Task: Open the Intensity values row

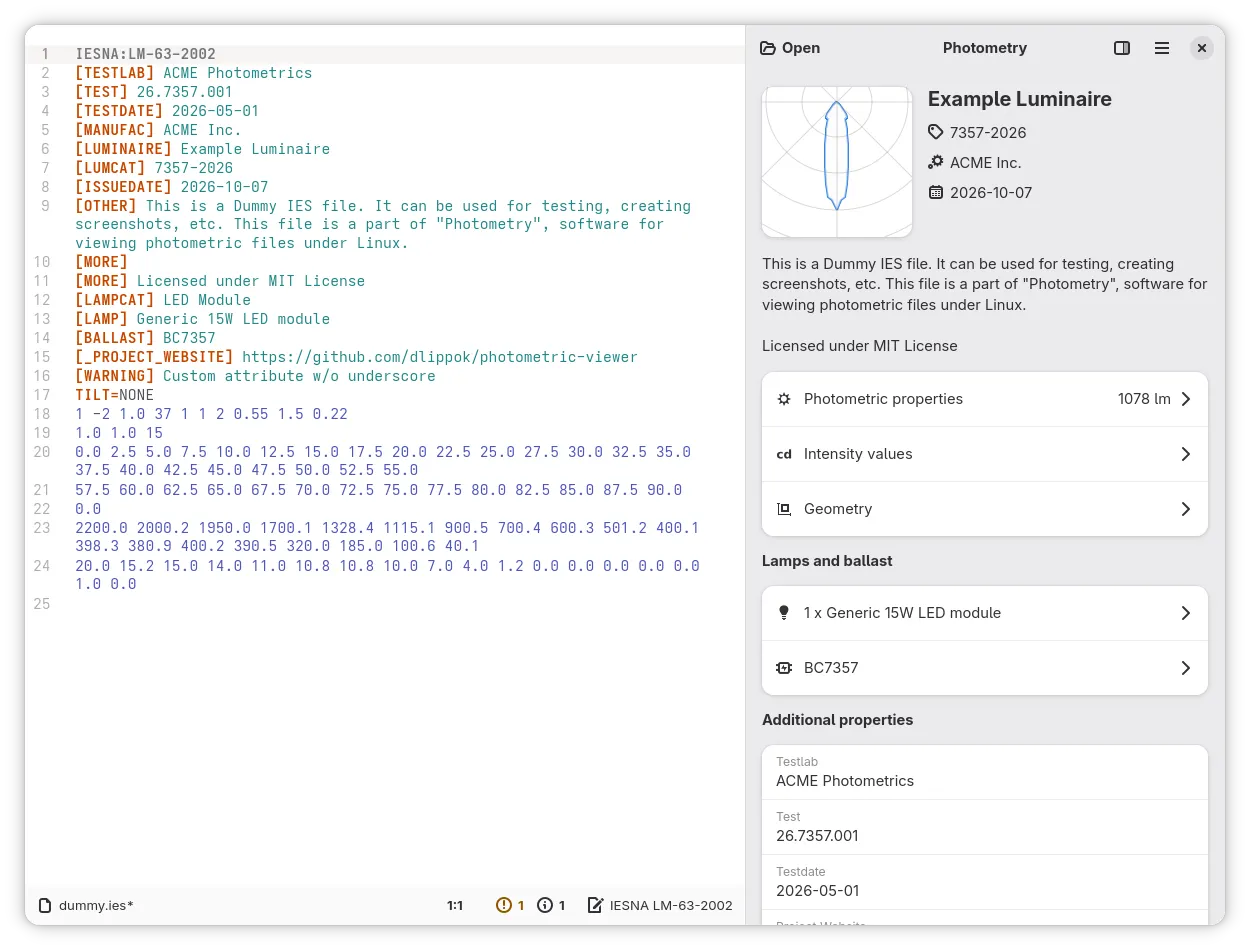Action: pyautogui.click(x=985, y=454)
